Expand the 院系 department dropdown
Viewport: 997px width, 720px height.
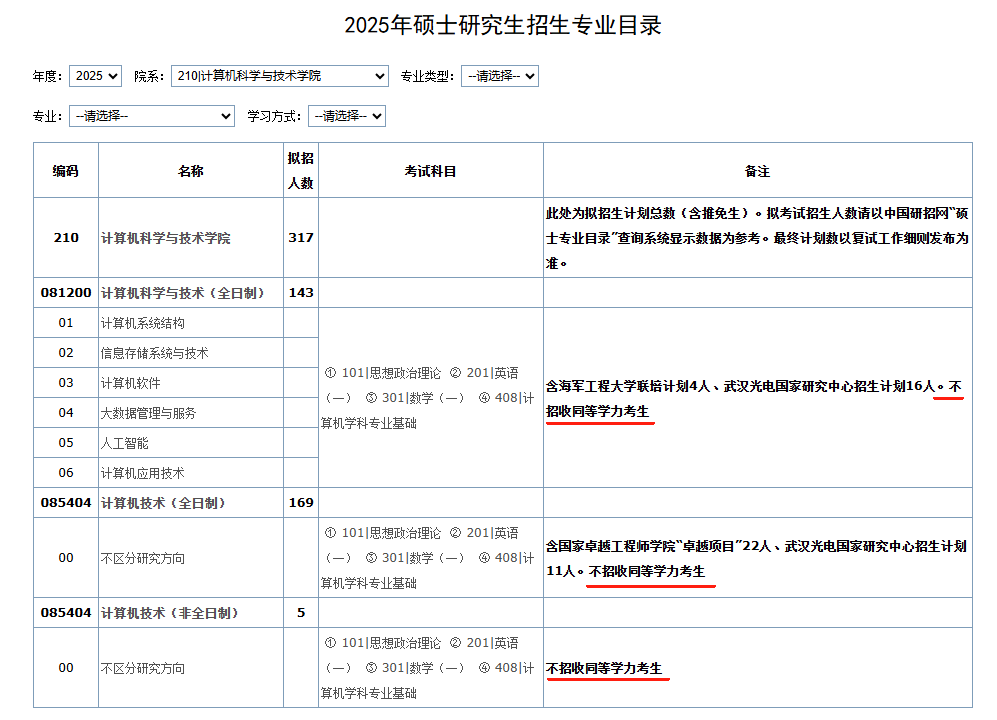[279, 76]
